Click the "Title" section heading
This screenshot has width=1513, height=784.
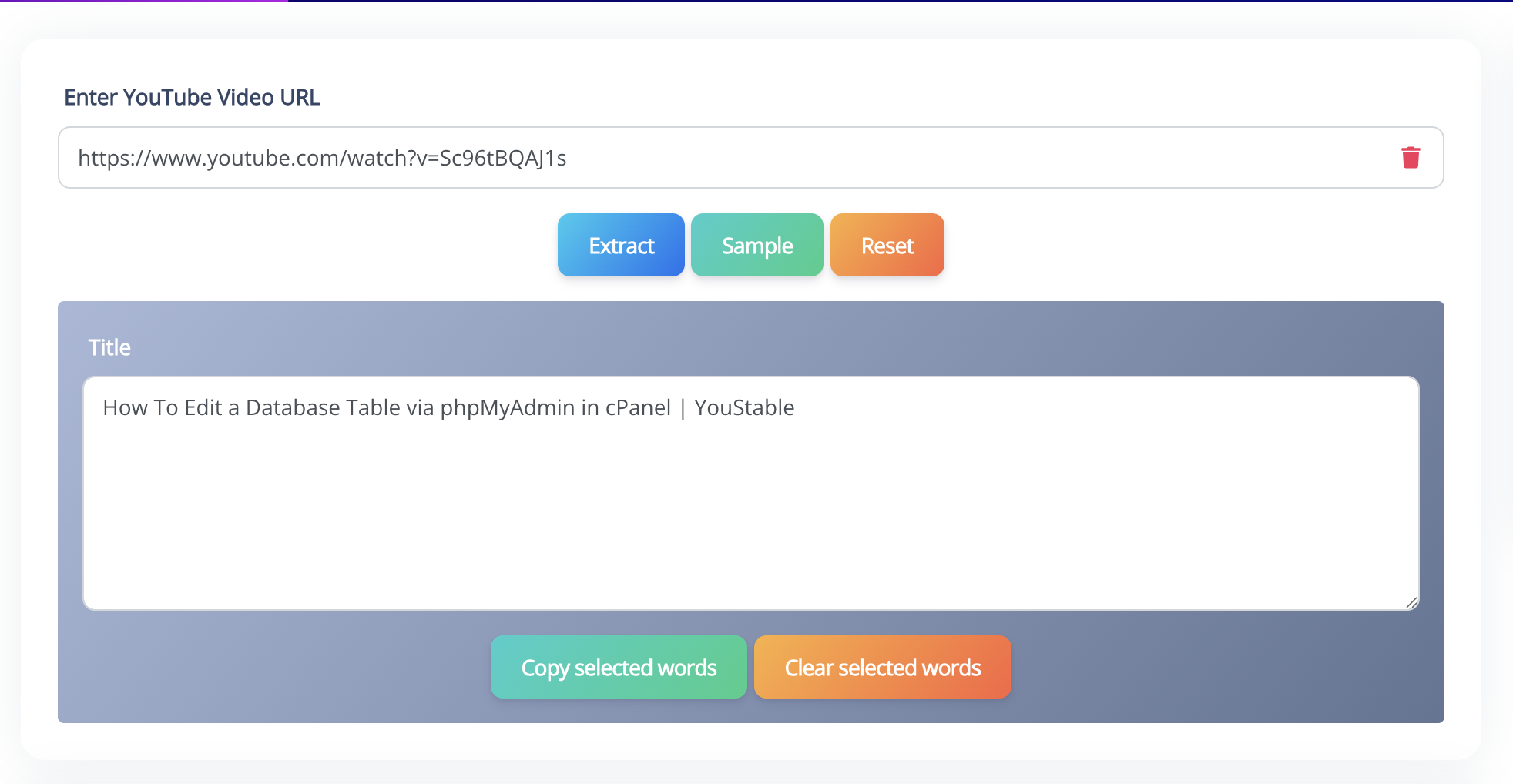click(x=109, y=348)
